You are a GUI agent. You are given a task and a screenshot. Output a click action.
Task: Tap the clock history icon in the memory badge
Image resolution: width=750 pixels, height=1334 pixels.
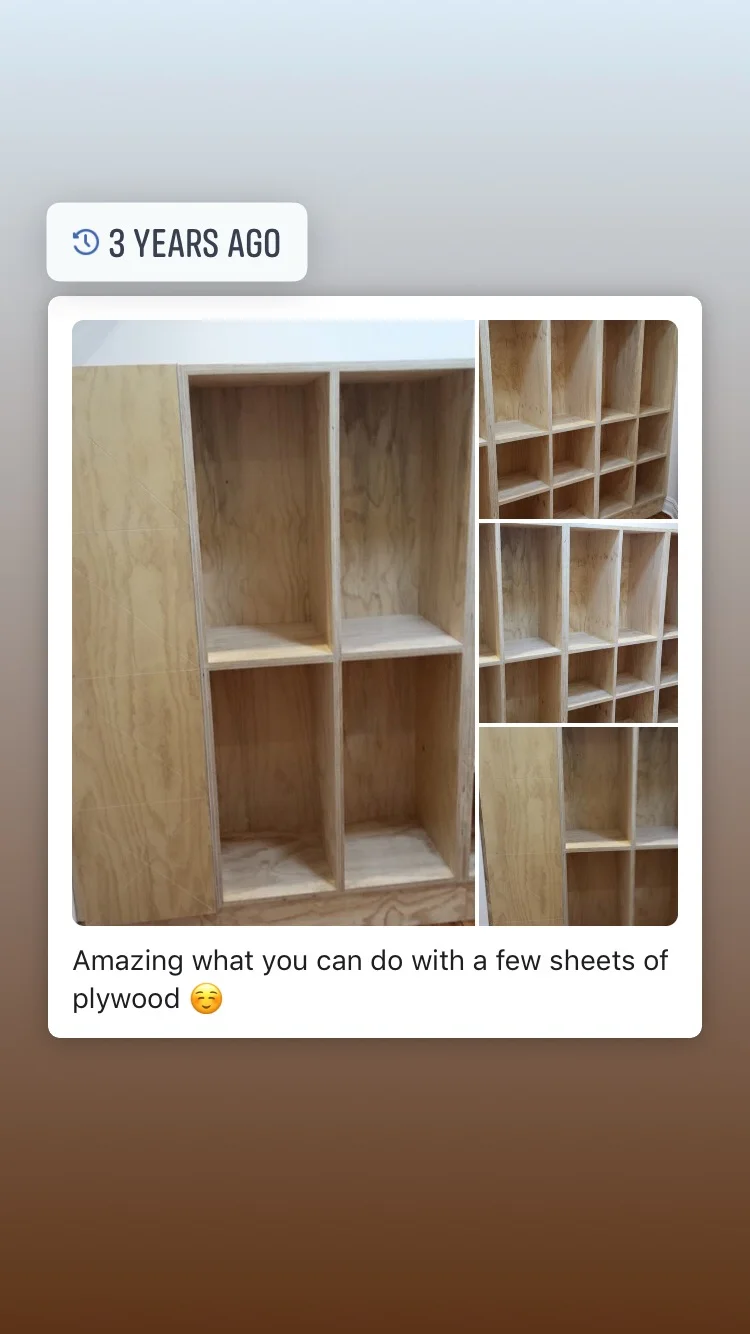86,242
